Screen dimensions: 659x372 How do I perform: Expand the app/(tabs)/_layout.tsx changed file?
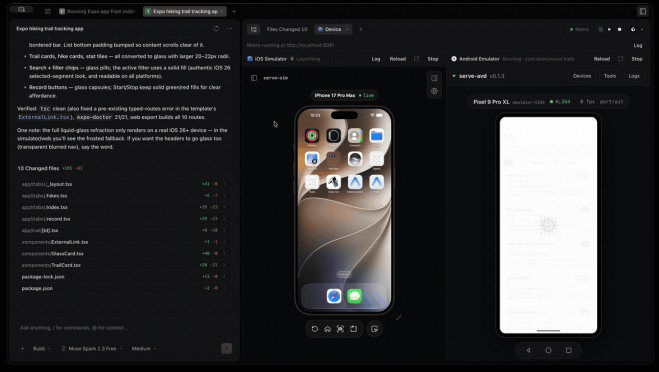pyautogui.click(x=124, y=184)
